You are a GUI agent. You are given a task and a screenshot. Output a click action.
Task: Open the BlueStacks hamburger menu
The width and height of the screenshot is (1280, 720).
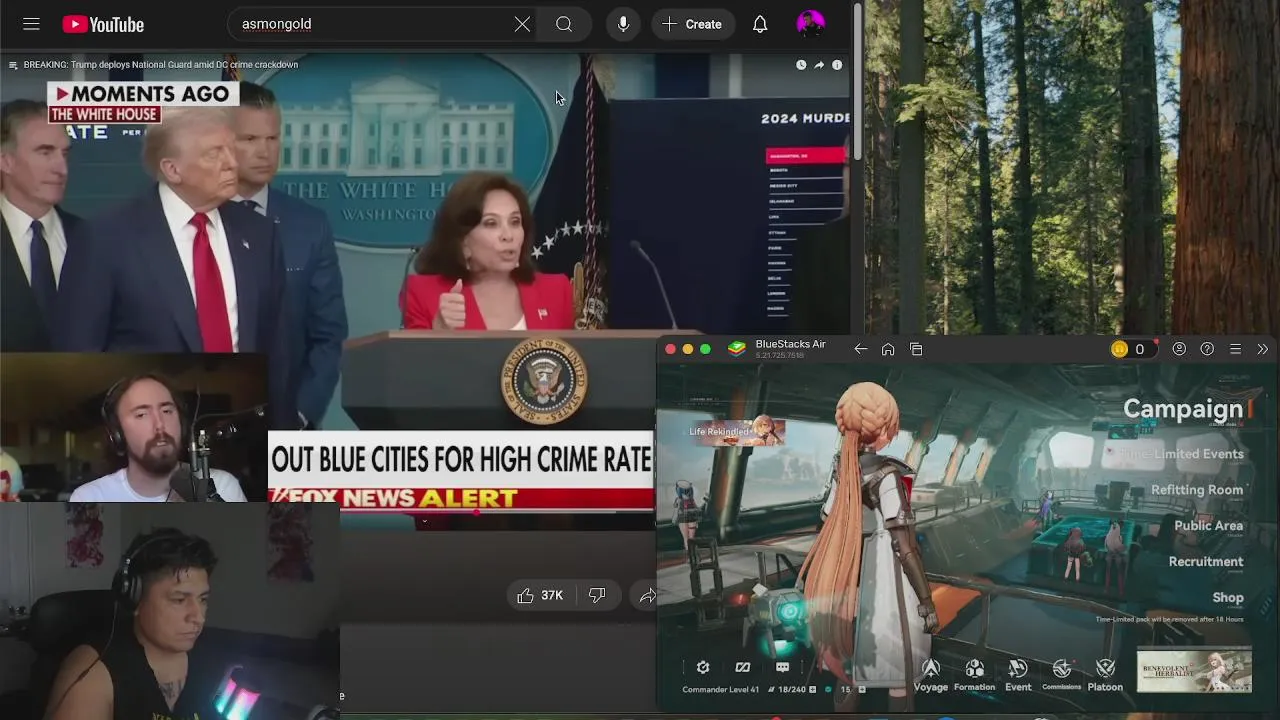click(x=1235, y=349)
